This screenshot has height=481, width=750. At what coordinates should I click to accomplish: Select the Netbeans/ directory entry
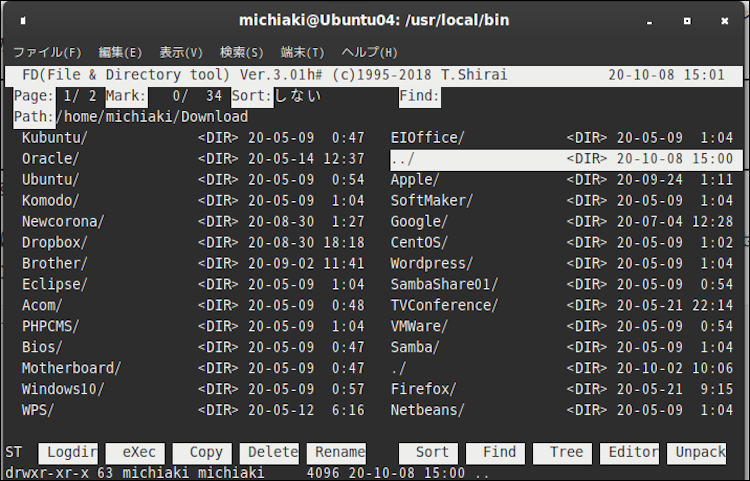pyautogui.click(x=562, y=410)
